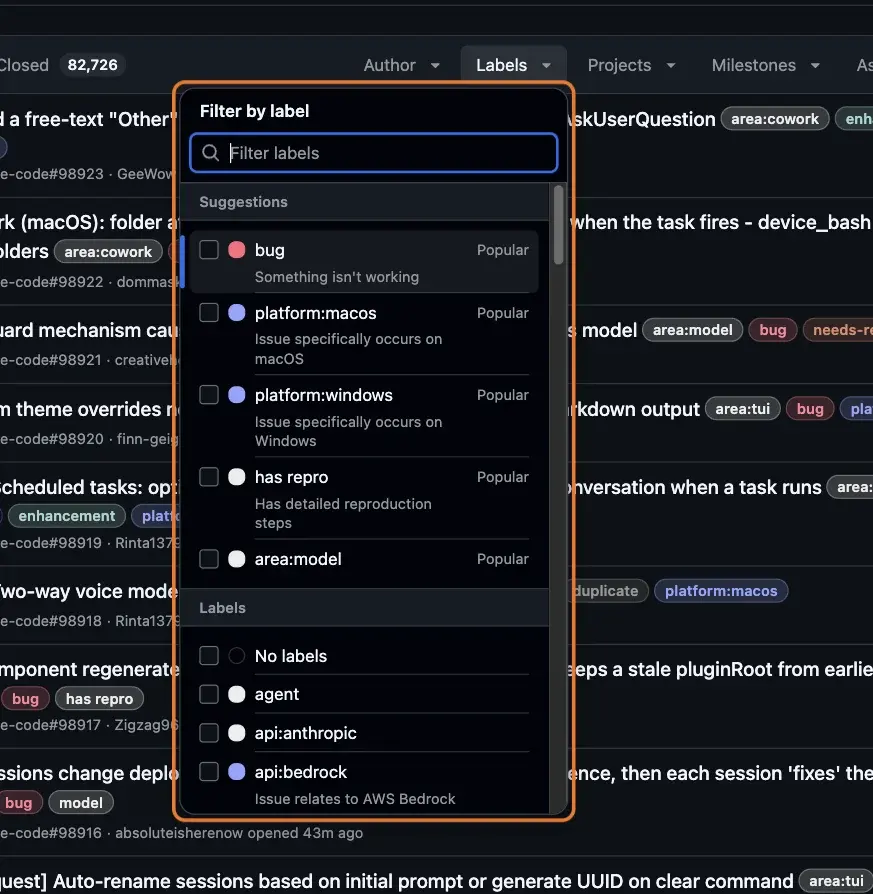
Task: Open the Author filter dropdown
Action: point(401,65)
